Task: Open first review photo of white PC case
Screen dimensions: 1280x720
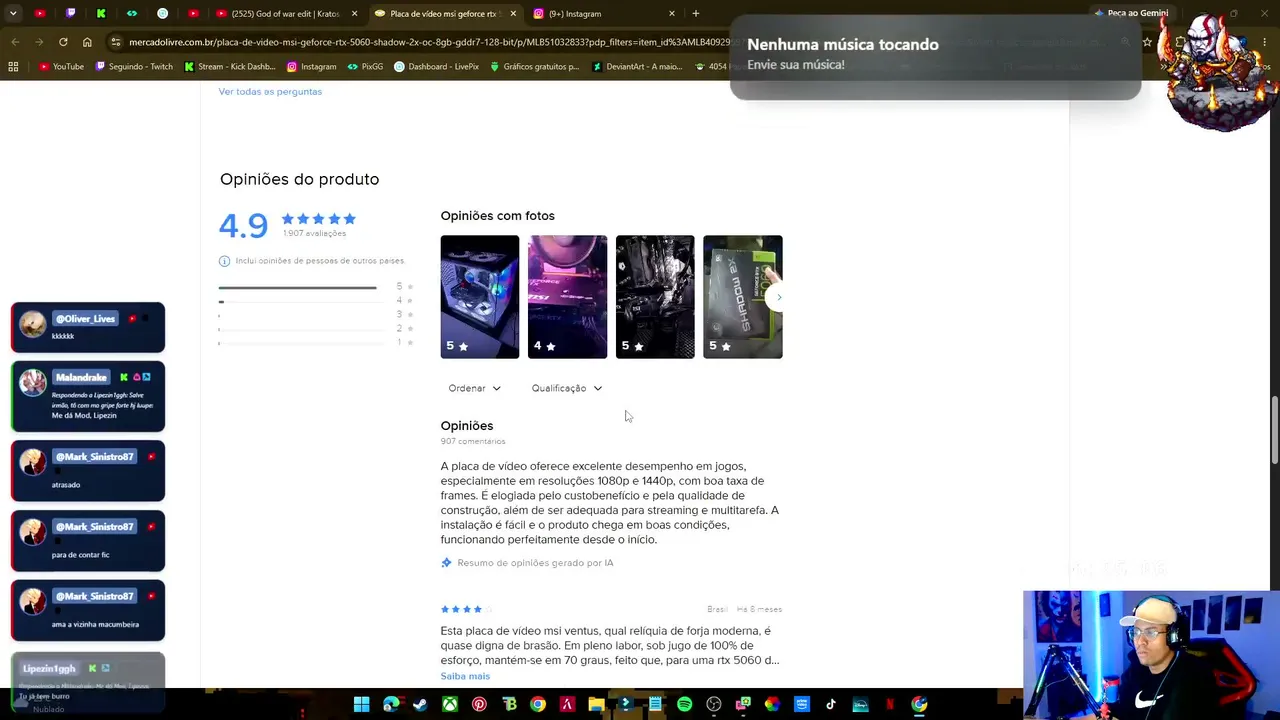Action: (480, 297)
